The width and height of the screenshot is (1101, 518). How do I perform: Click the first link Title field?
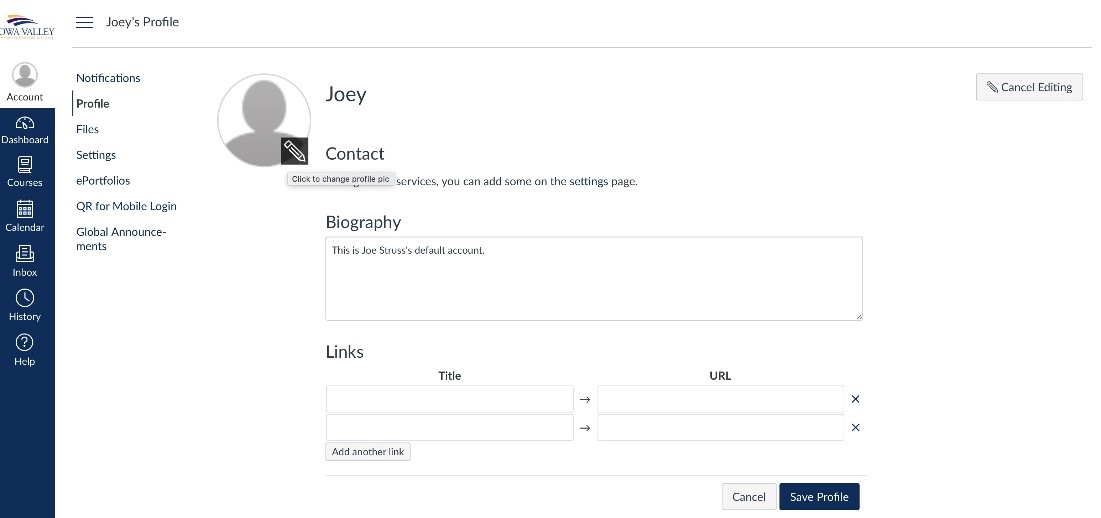click(449, 399)
